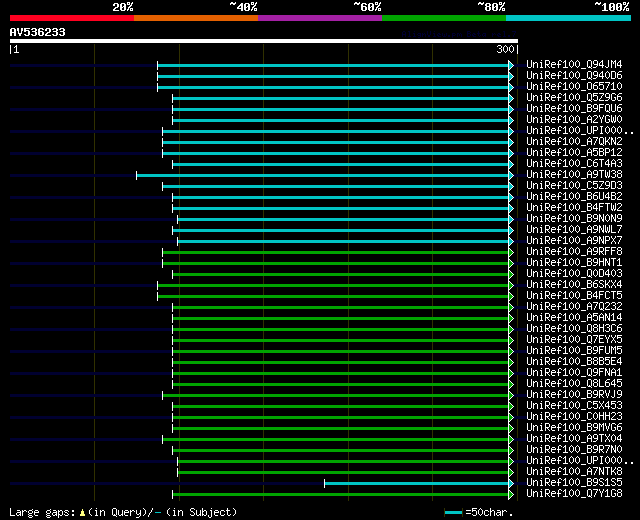
Task: Click label UniRef100_B9FUM5
Action: tap(574, 351)
